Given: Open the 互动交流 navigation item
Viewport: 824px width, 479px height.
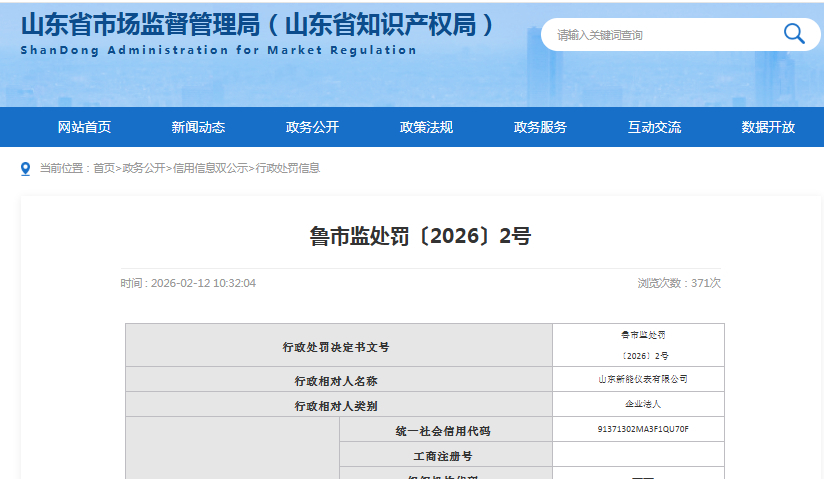Looking at the screenshot, I should click(x=654, y=127).
